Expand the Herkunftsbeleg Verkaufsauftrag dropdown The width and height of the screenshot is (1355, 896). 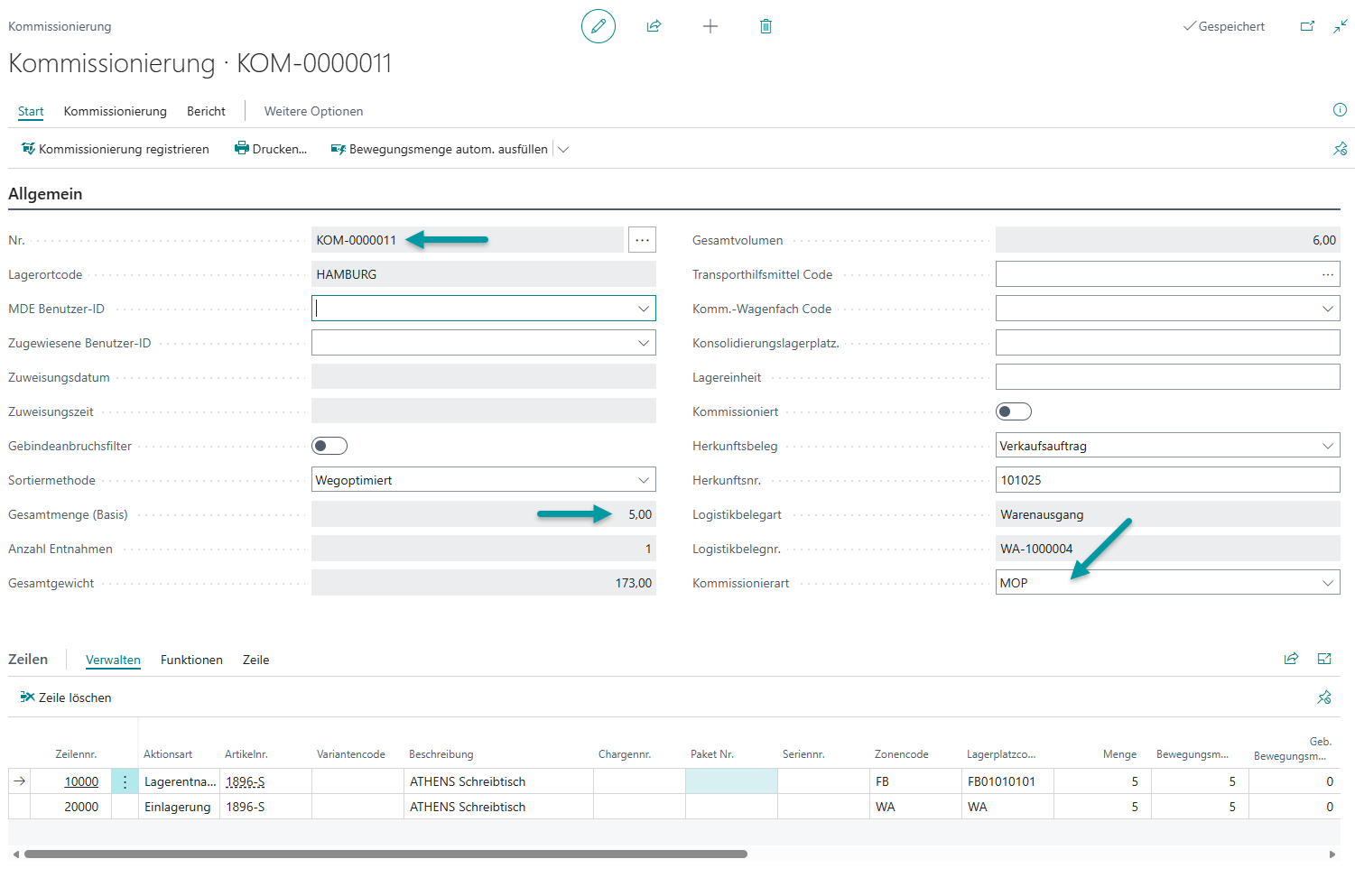(1328, 446)
